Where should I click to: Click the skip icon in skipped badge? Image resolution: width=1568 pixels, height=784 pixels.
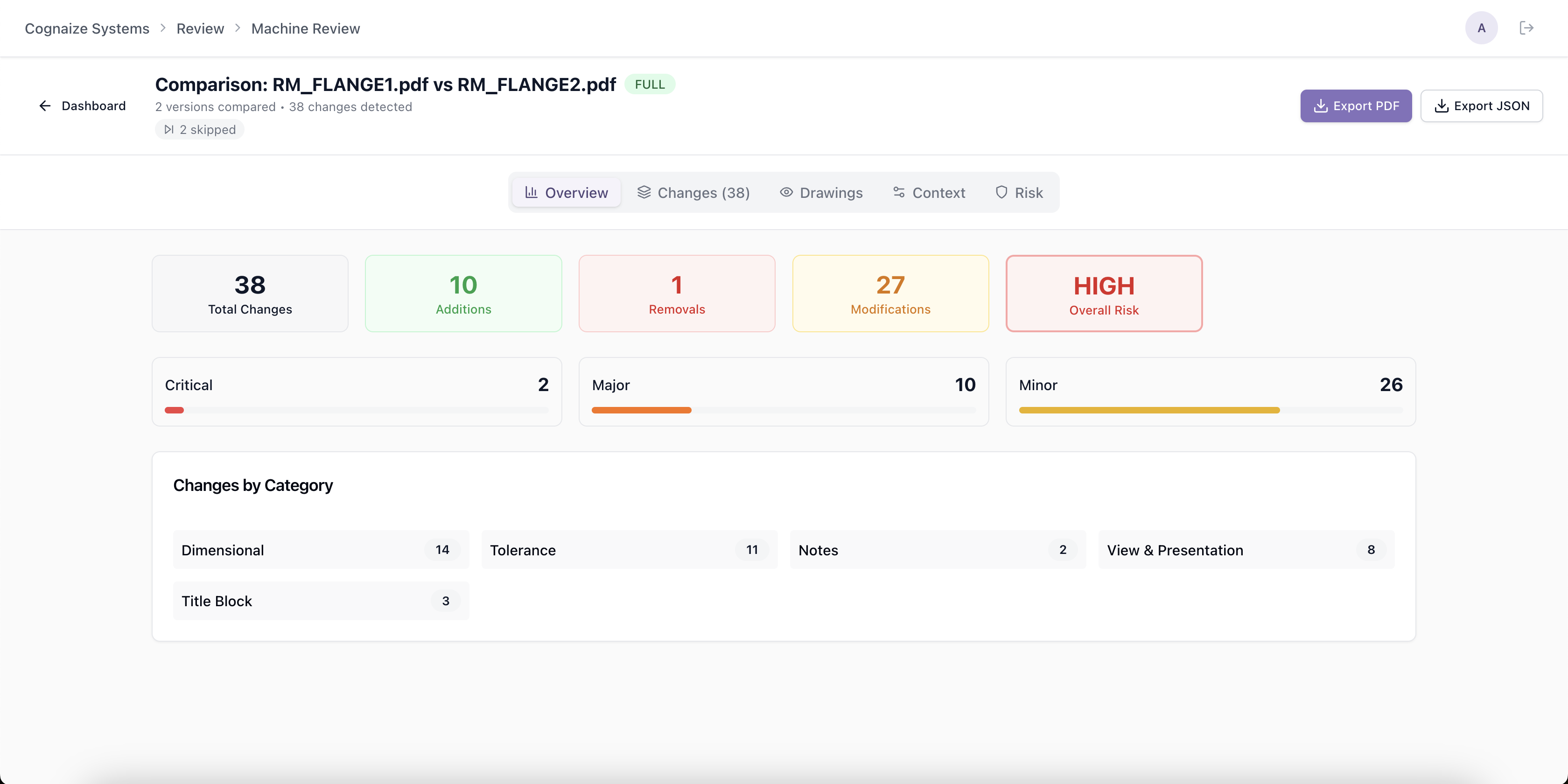[169, 130]
